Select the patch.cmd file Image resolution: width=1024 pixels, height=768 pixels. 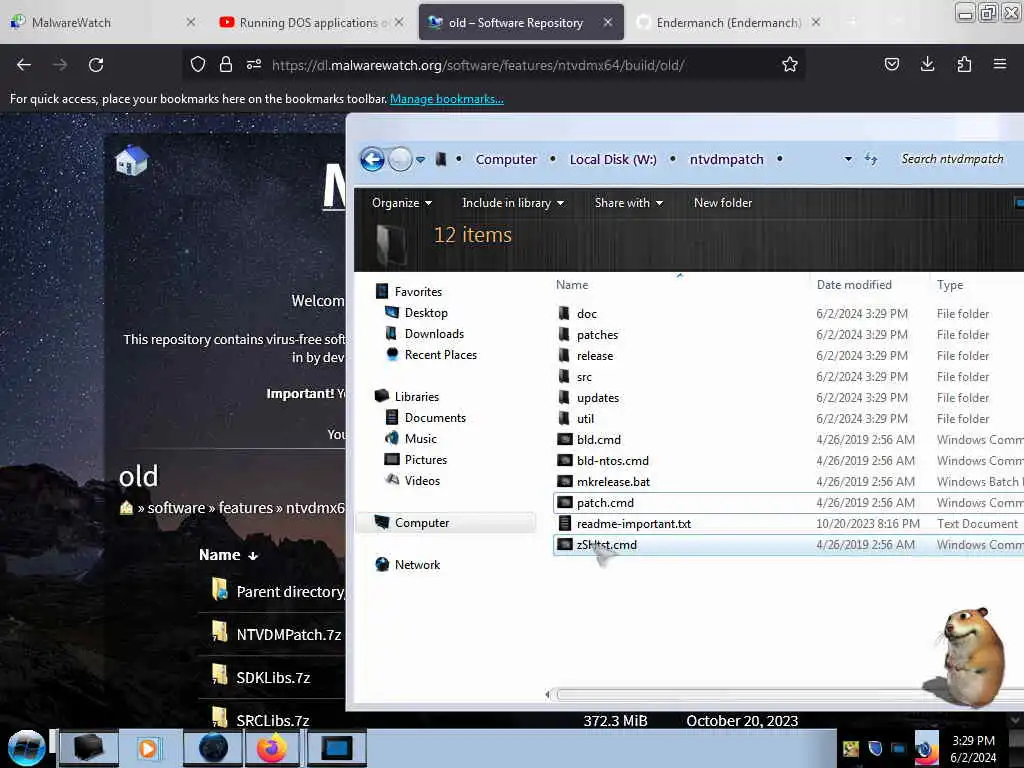605,503
